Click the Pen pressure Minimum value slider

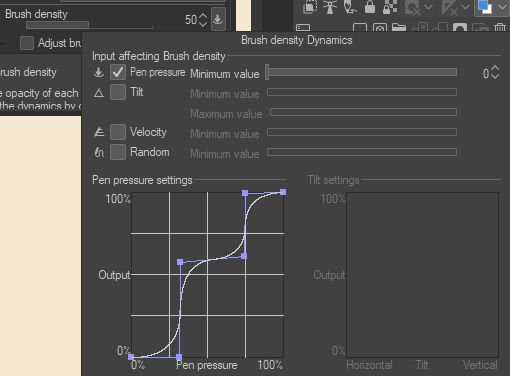(361, 72)
